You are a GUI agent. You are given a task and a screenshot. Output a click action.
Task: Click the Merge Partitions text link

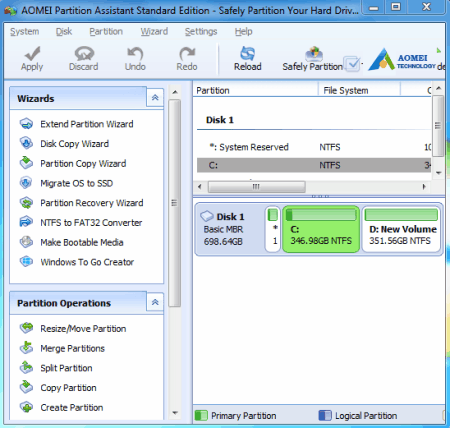click(x=73, y=348)
